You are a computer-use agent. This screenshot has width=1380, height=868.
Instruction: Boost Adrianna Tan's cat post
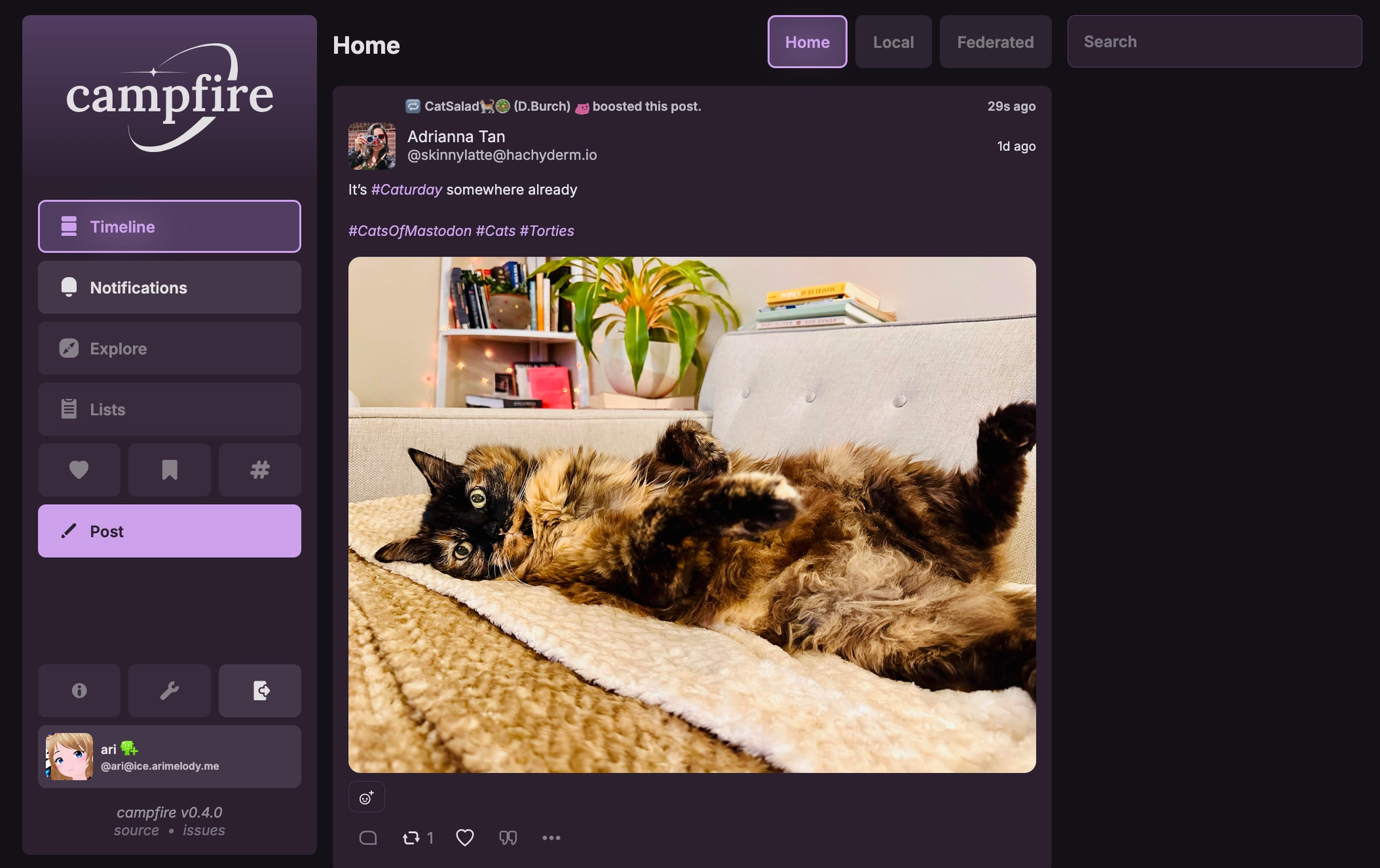coord(411,838)
